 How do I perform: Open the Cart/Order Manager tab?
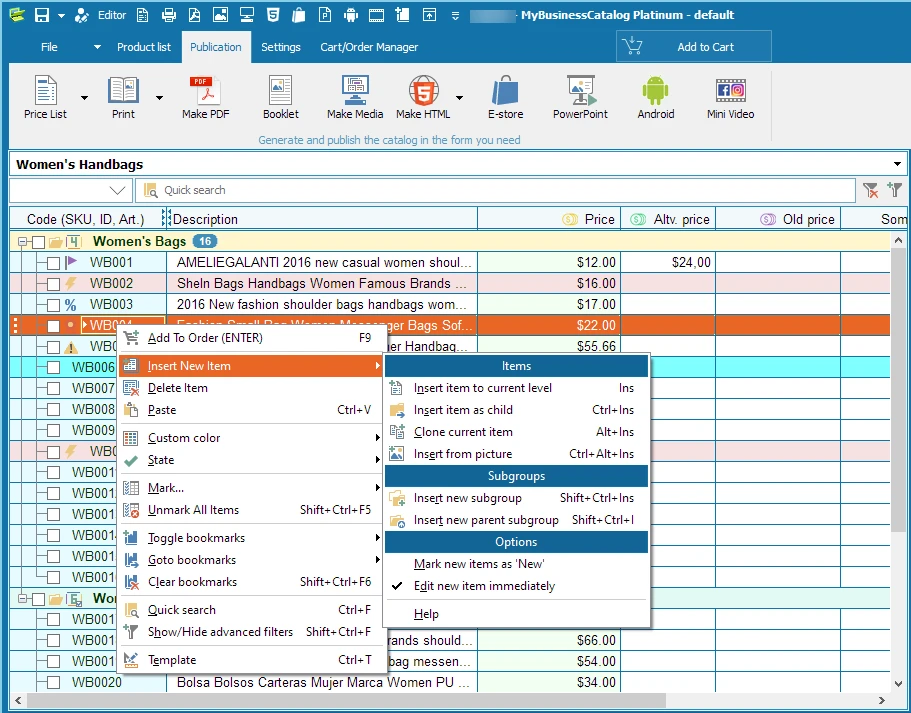tap(369, 47)
